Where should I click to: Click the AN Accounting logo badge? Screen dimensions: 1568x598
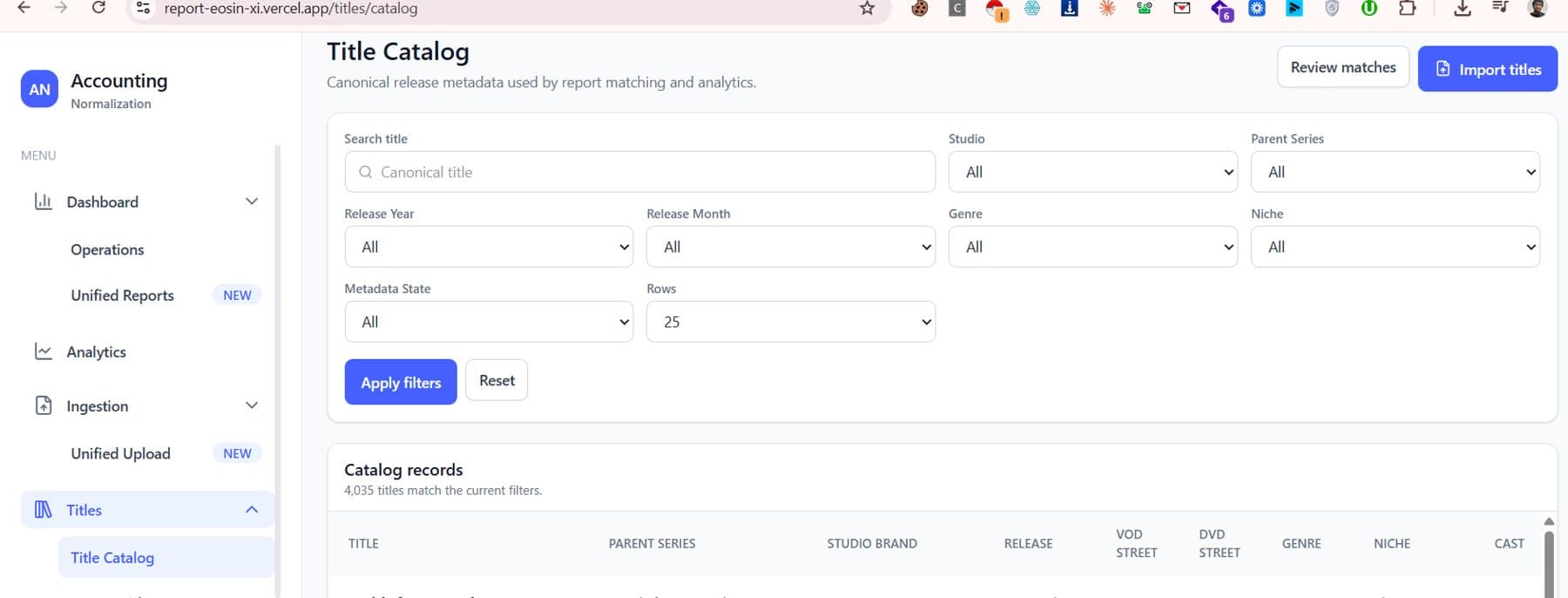pyautogui.click(x=39, y=89)
